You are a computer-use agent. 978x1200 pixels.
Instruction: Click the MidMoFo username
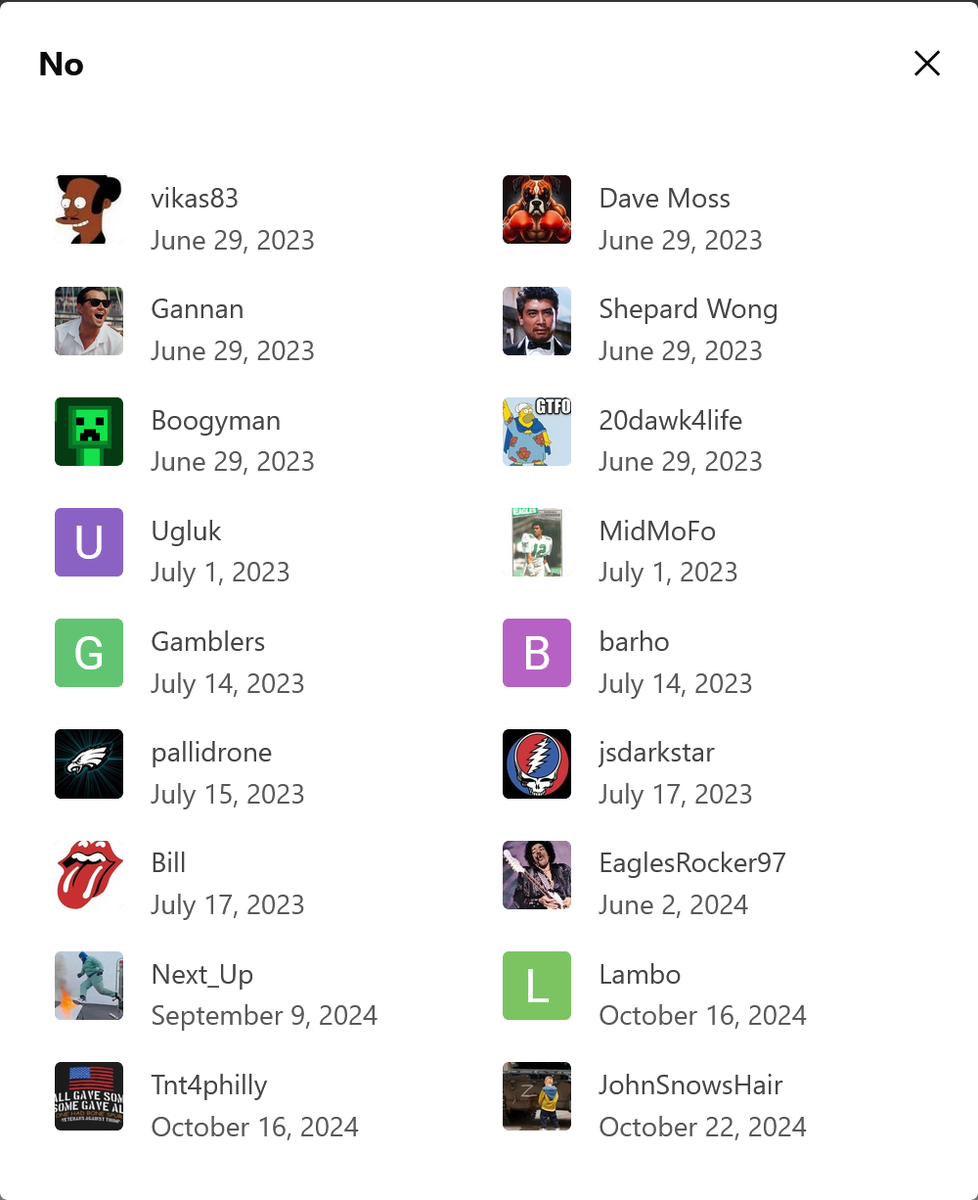pos(657,531)
